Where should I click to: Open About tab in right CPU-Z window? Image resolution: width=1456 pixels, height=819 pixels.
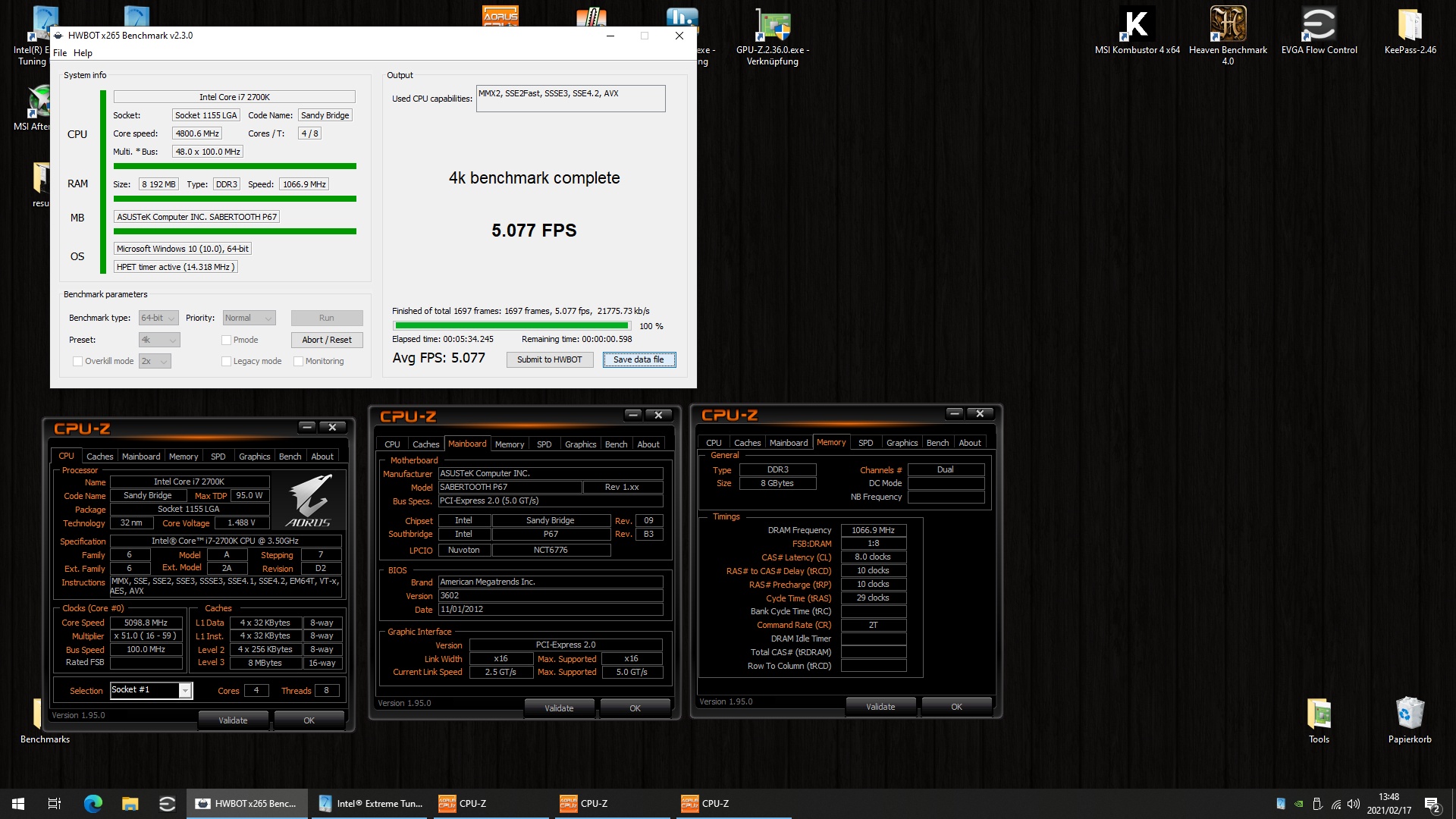pos(969,443)
